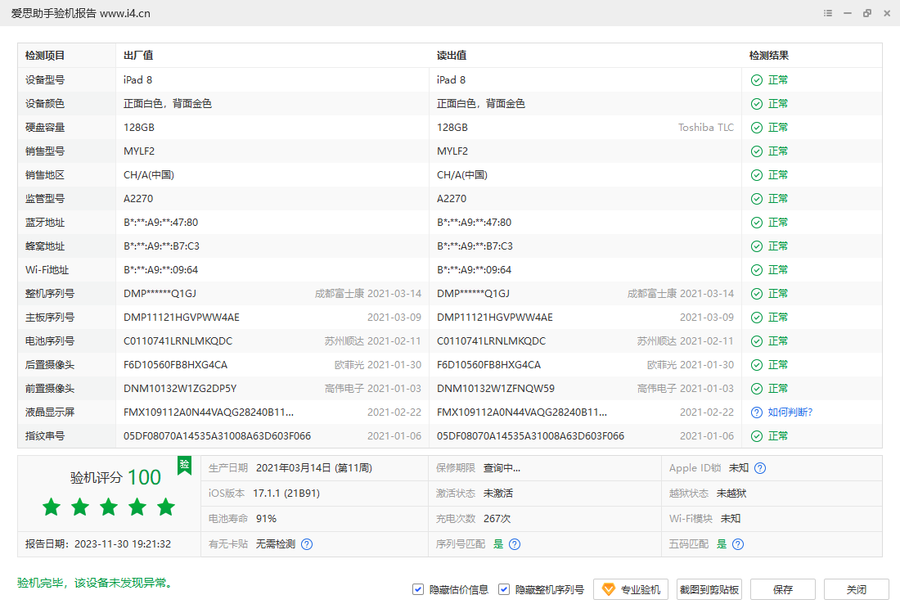This screenshot has width=900, height=613.
Task: Click help icon beside 有无卡贴 无需检测
Action: click(x=307, y=544)
